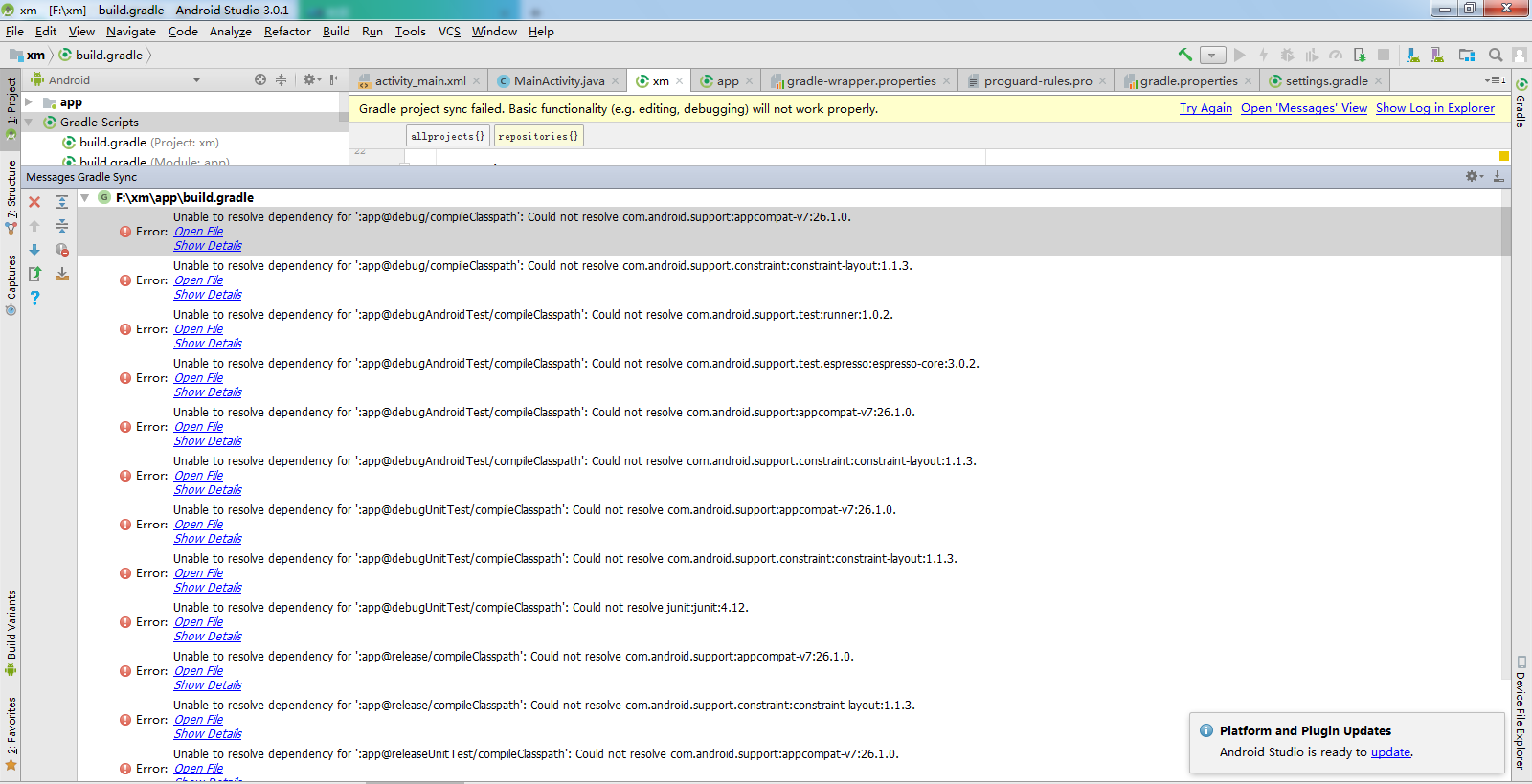Hide the Project panel with hide icon

click(x=335, y=79)
